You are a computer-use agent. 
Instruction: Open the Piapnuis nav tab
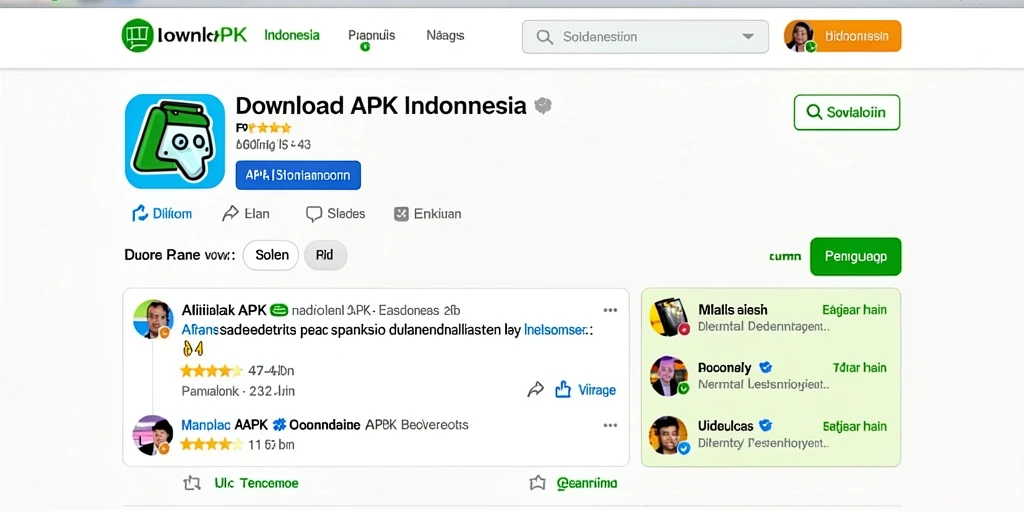(372, 35)
